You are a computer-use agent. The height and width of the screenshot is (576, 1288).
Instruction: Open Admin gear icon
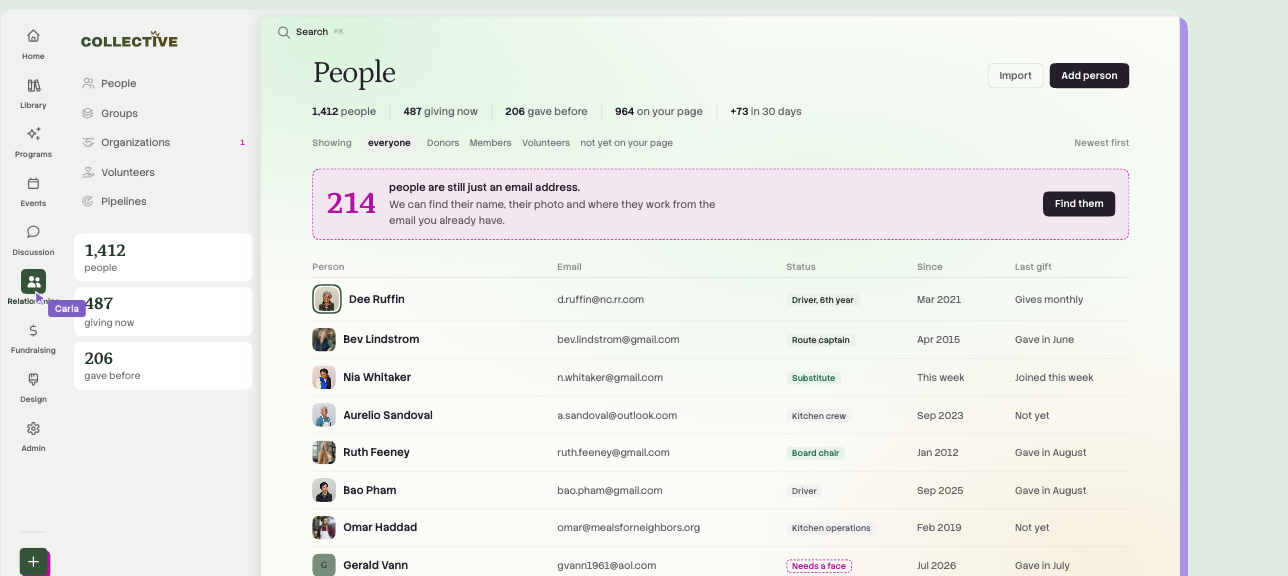click(33, 428)
